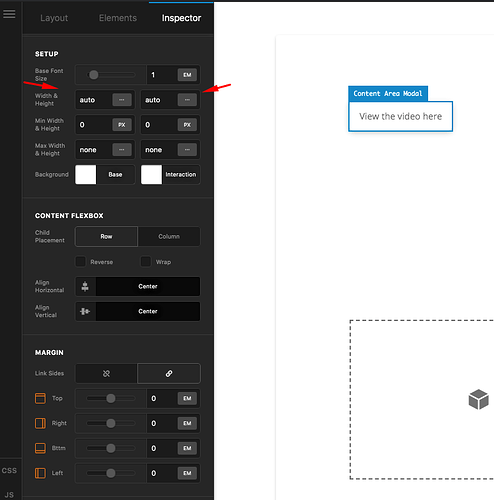Open the Base background color swatch

point(86,174)
